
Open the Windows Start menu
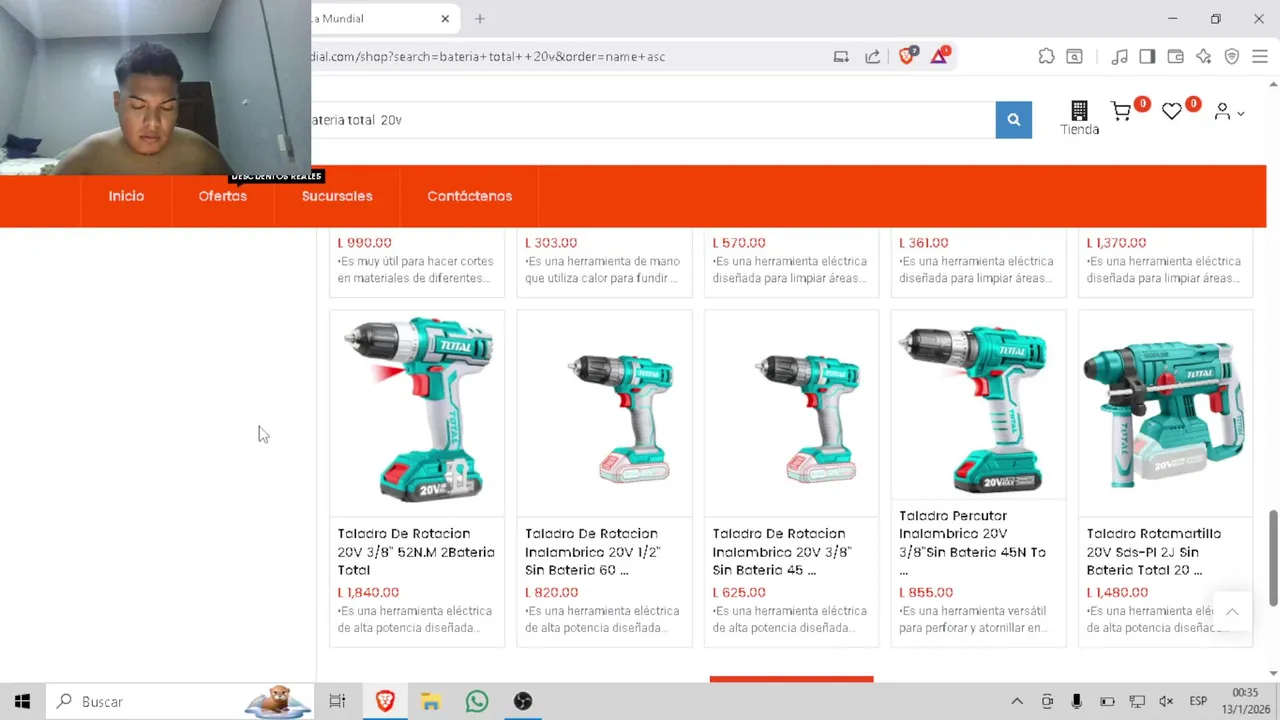(x=22, y=701)
